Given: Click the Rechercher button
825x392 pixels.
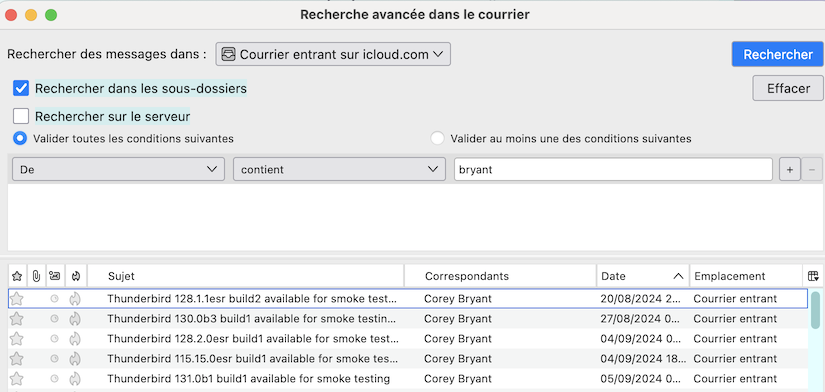Looking at the screenshot, I should point(778,54).
